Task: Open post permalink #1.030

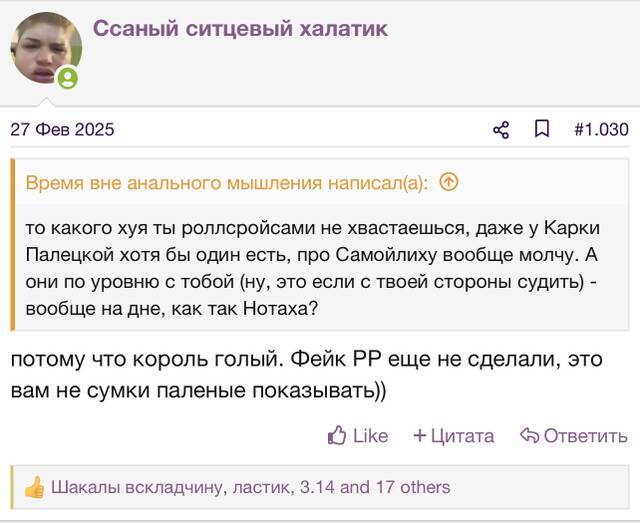Action: coord(601,129)
